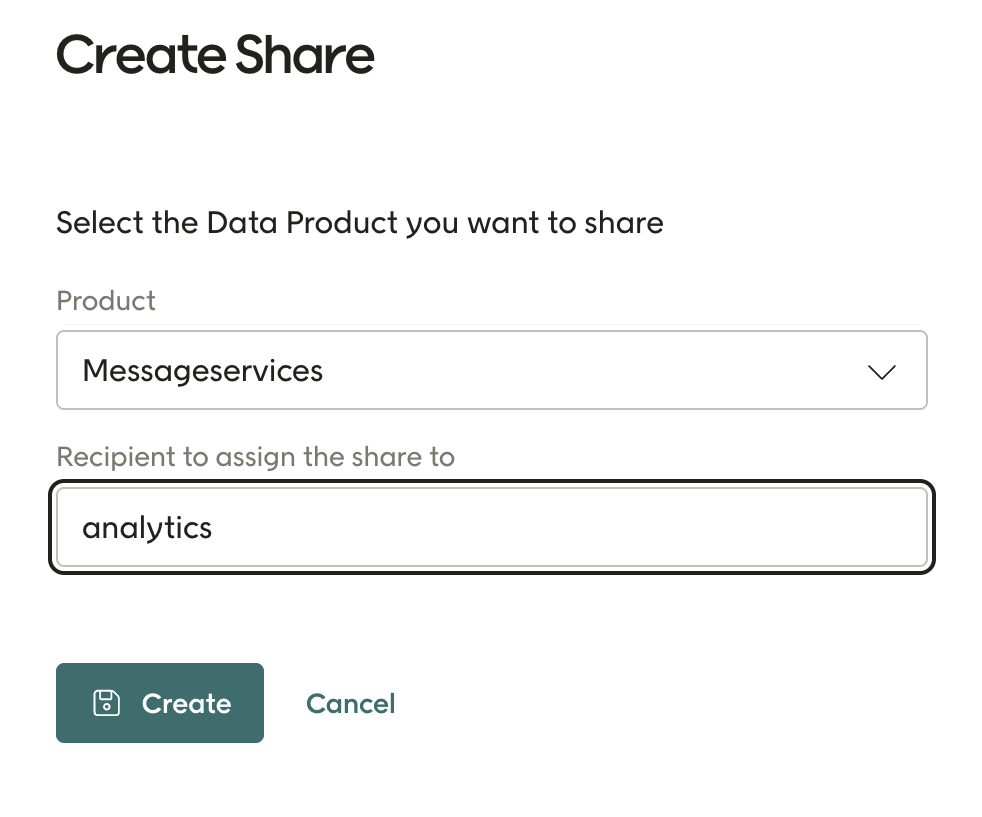Click the save icon in Create button

click(x=106, y=703)
